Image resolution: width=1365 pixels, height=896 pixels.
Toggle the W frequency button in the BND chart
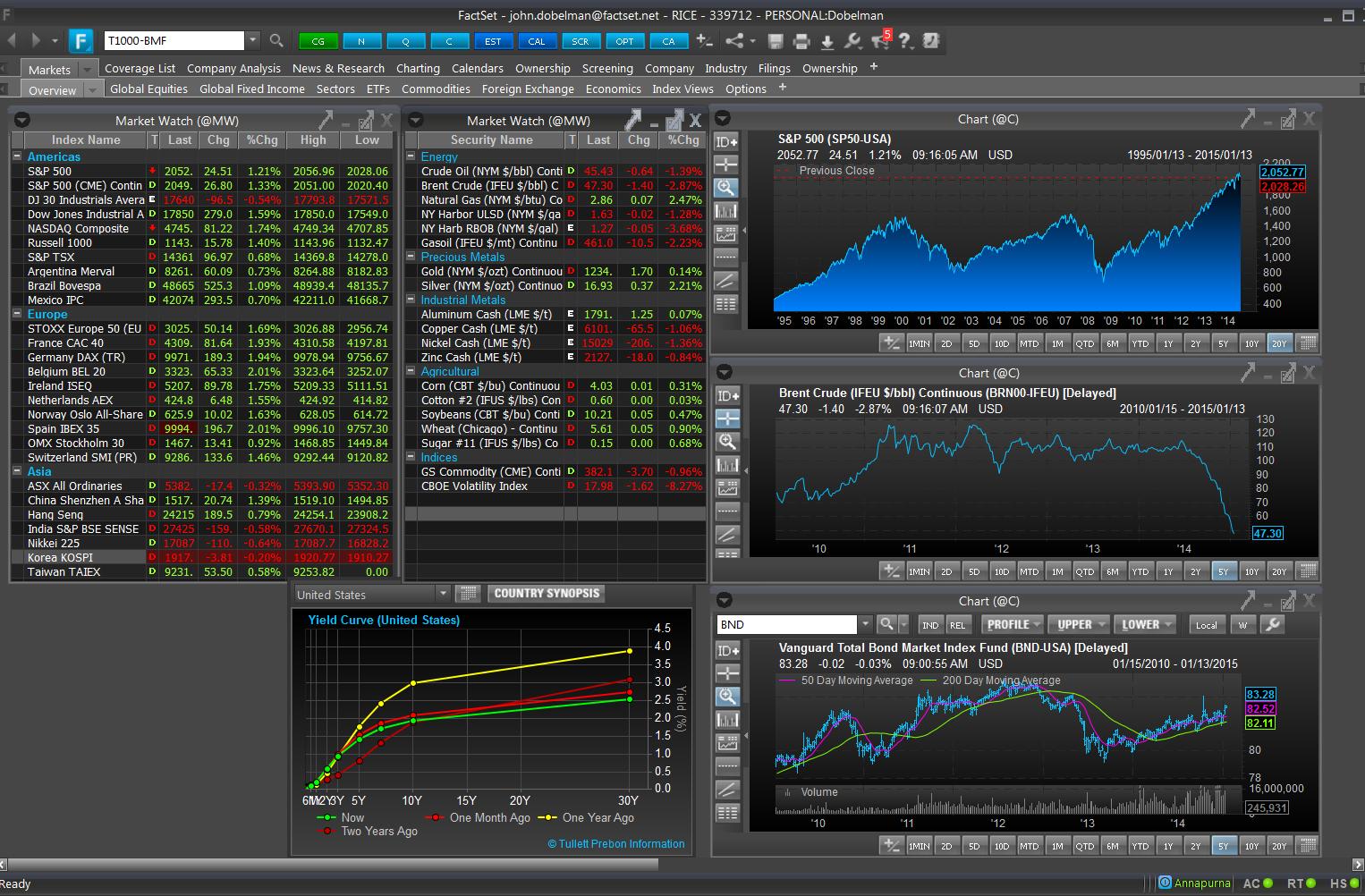(x=1242, y=625)
